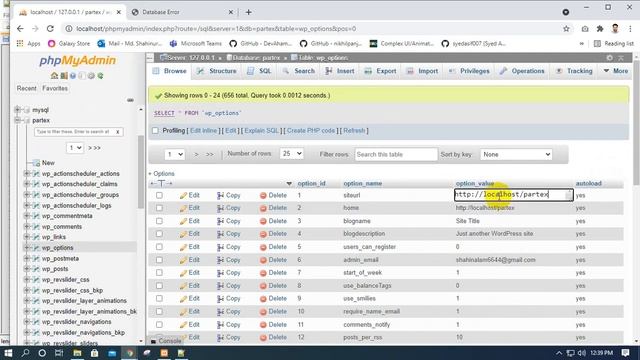Select checkbox for admin_email row

(x=159, y=260)
